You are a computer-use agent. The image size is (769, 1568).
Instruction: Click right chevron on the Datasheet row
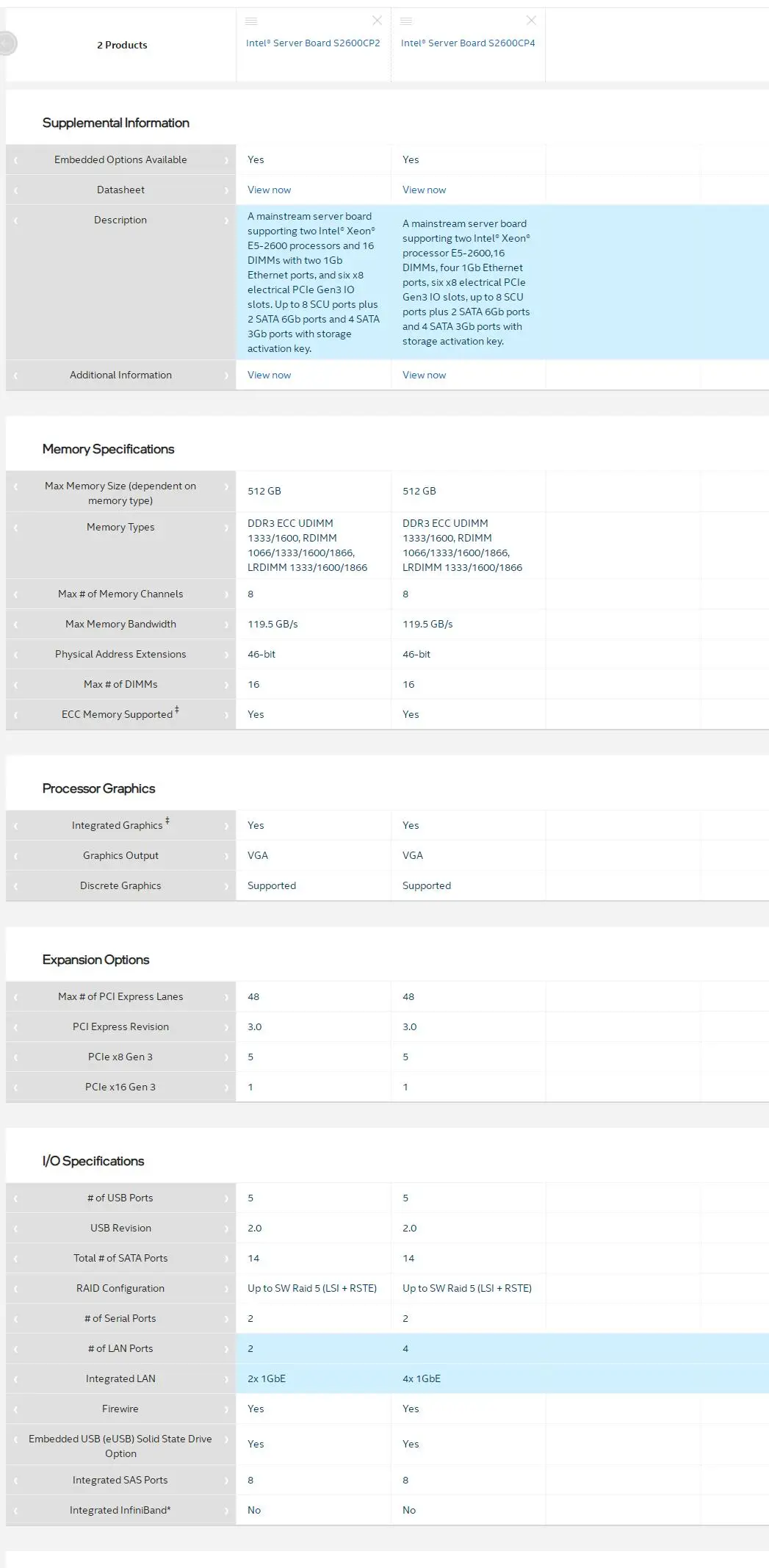(226, 190)
